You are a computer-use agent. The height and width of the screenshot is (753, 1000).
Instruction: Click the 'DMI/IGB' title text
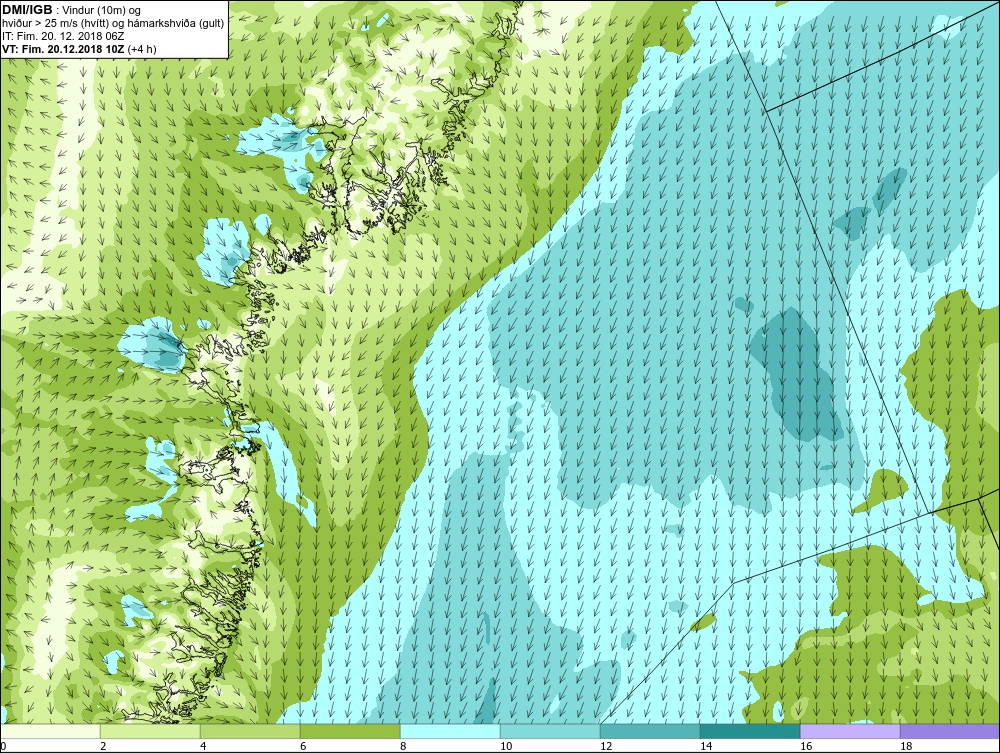pyautogui.click(x=27, y=11)
